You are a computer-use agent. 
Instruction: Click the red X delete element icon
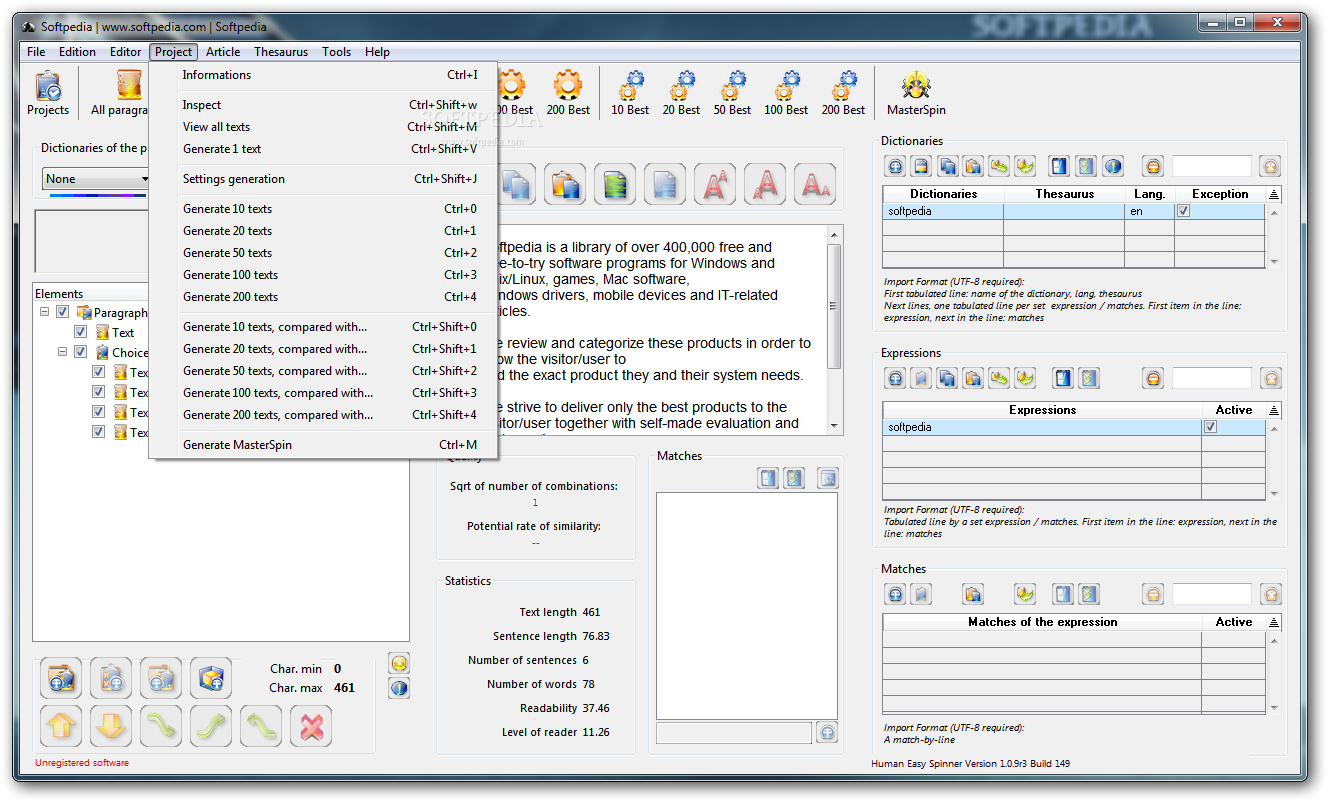coord(311,726)
